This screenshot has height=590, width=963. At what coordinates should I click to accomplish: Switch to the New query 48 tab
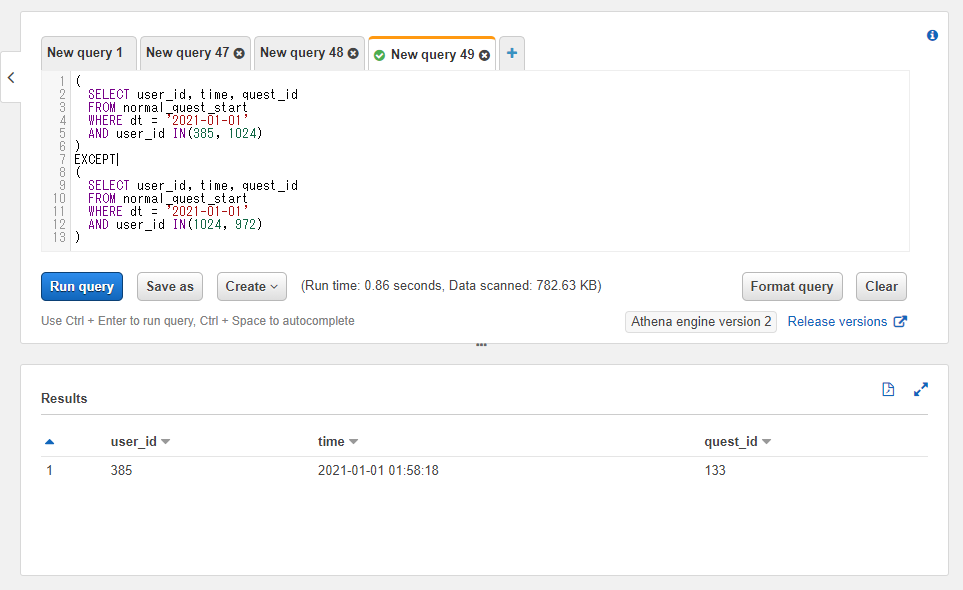[302, 53]
